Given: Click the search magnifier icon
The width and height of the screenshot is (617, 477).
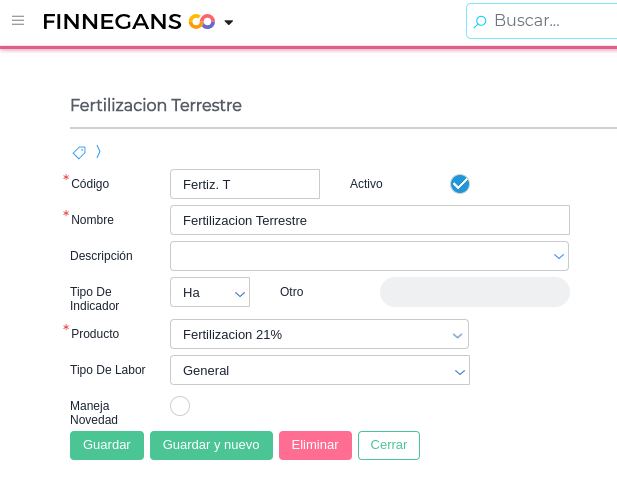Looking at the screenshot, I should click(x=480, y=21).
